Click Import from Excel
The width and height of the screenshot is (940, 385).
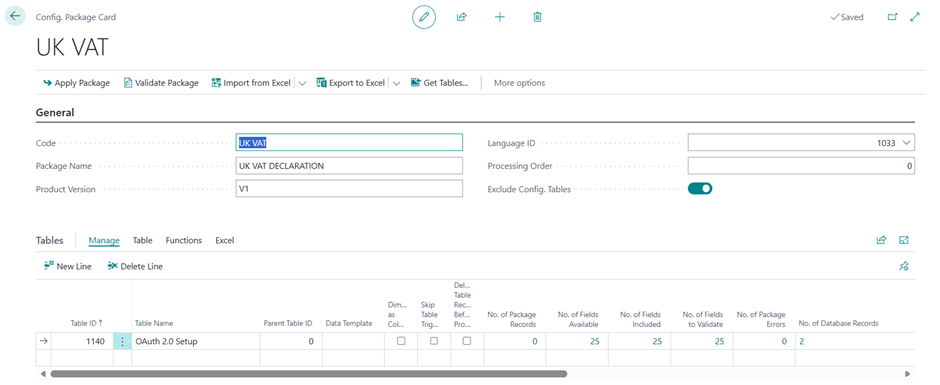coord(251,83)
